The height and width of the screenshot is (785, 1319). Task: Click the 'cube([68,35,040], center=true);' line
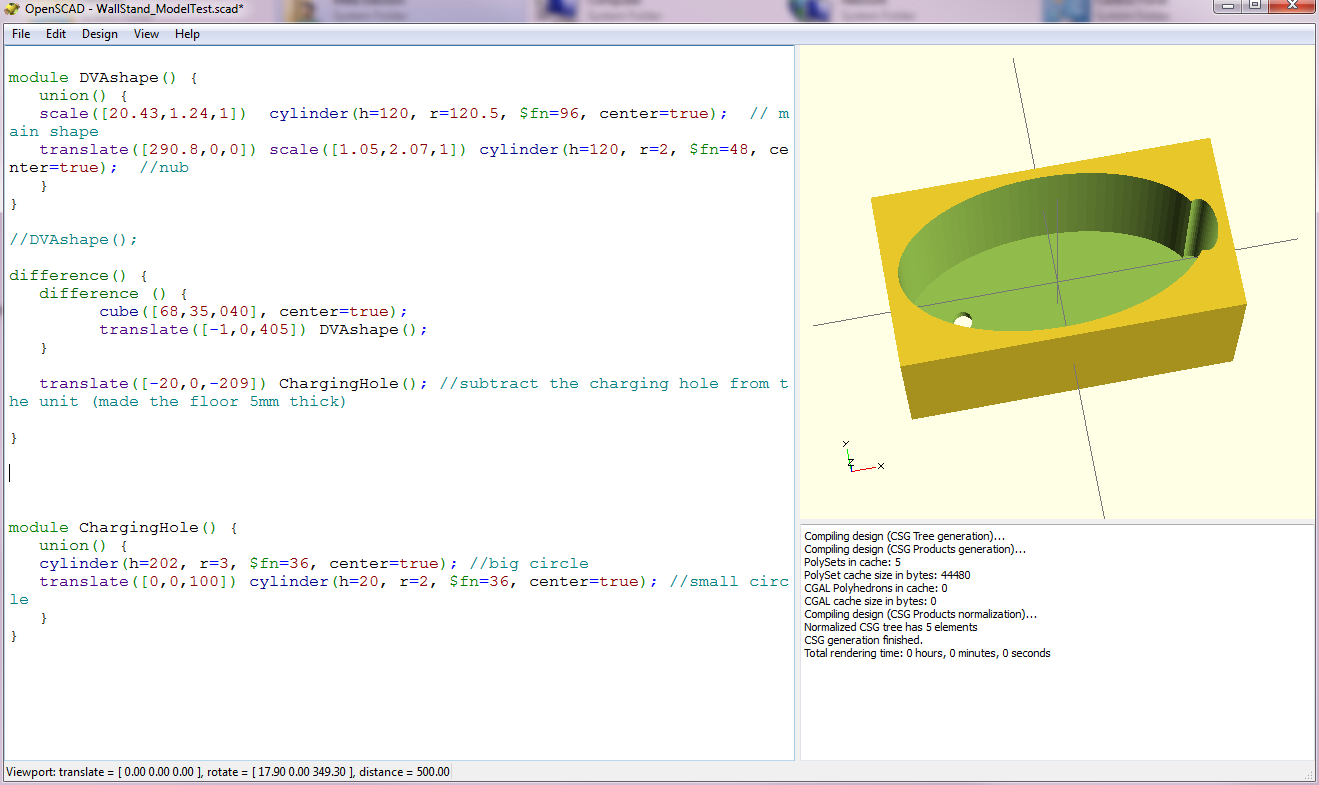point(254,311)
